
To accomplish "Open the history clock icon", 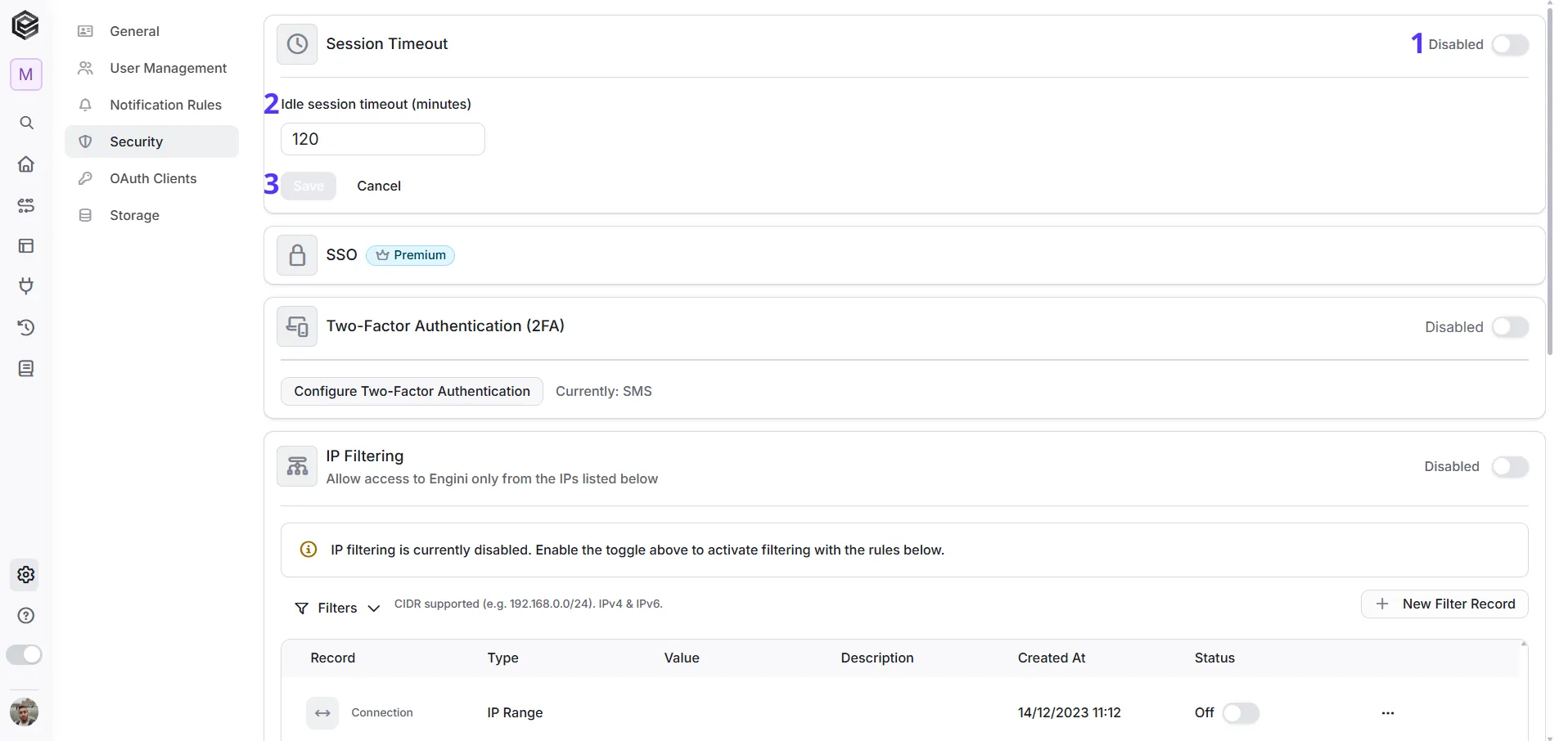I will (x=26, y=327).
